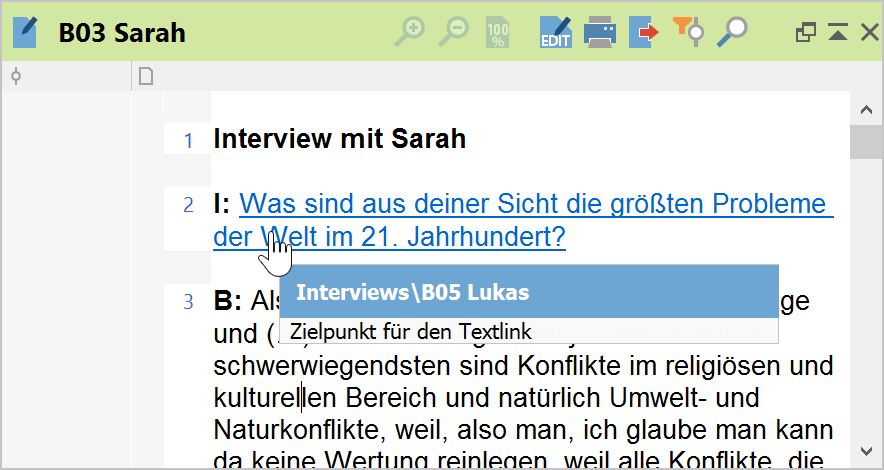Click paragraph number 1
884x470 pixels.
point(188,140)
